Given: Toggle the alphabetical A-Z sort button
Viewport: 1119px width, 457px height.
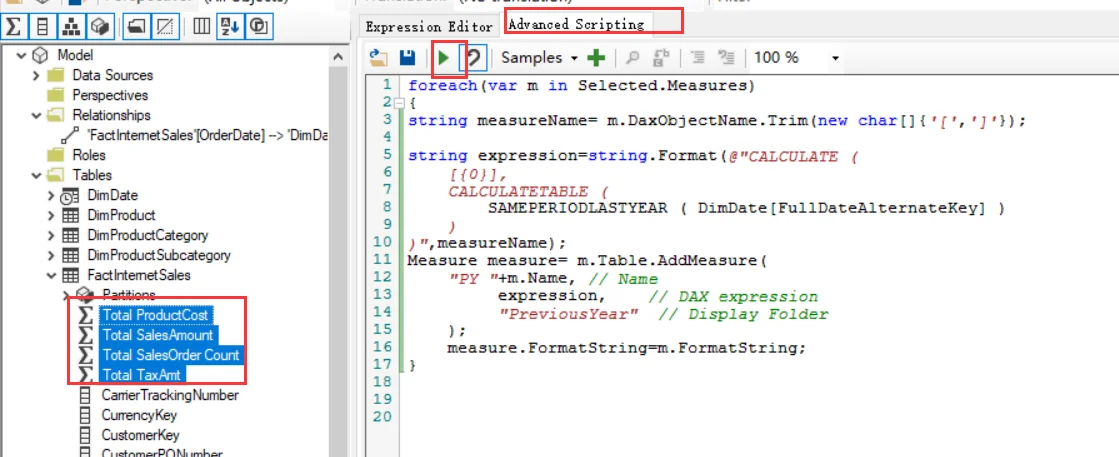Looking at the screenshot, I should [230, 27].
